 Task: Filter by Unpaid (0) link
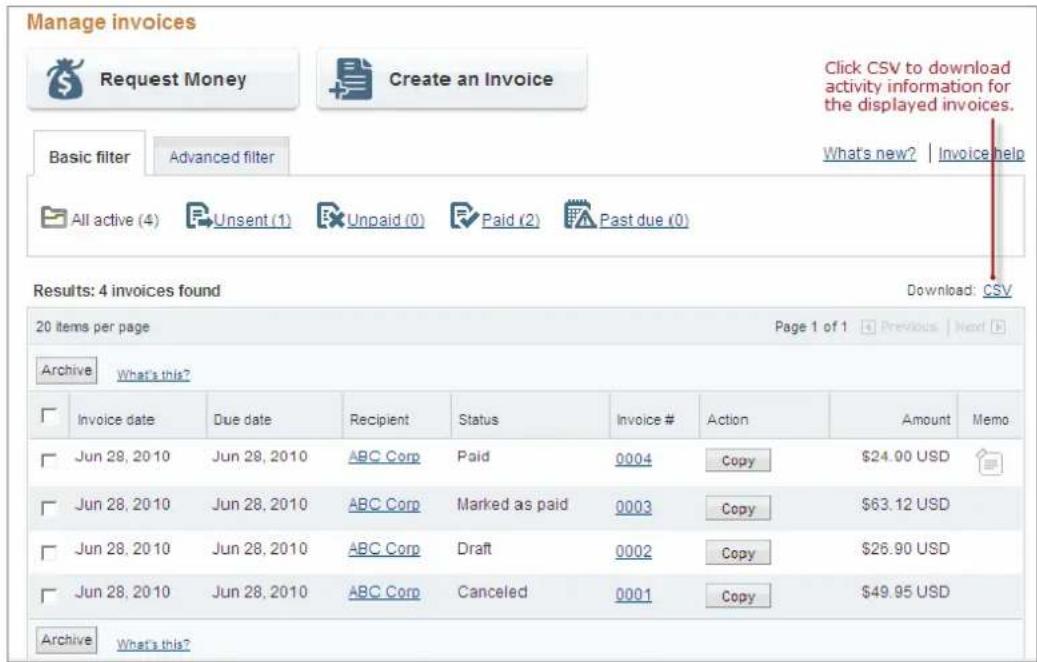point(386,220)
